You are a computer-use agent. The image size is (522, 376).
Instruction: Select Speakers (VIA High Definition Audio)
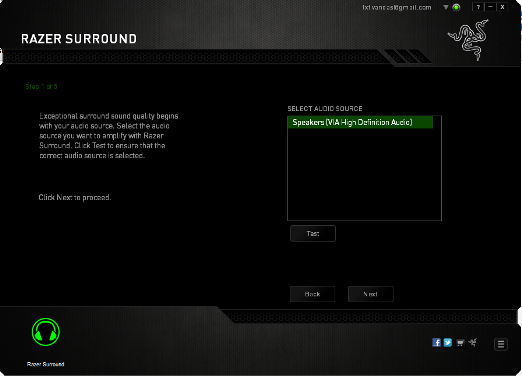tap(360, 122)
